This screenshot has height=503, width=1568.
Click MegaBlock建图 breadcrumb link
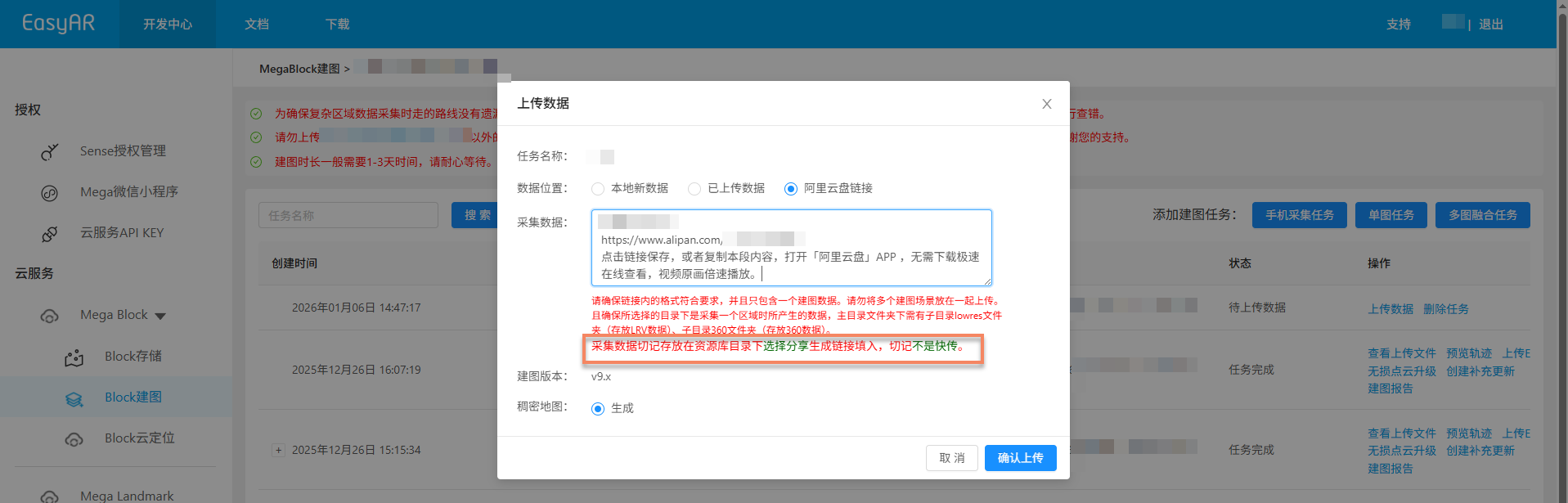pos(299,69)
